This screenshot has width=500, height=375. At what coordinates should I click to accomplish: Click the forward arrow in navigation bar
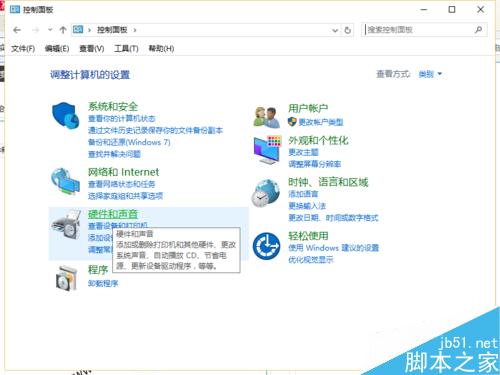pyautogui.click(x=35, y=30)
